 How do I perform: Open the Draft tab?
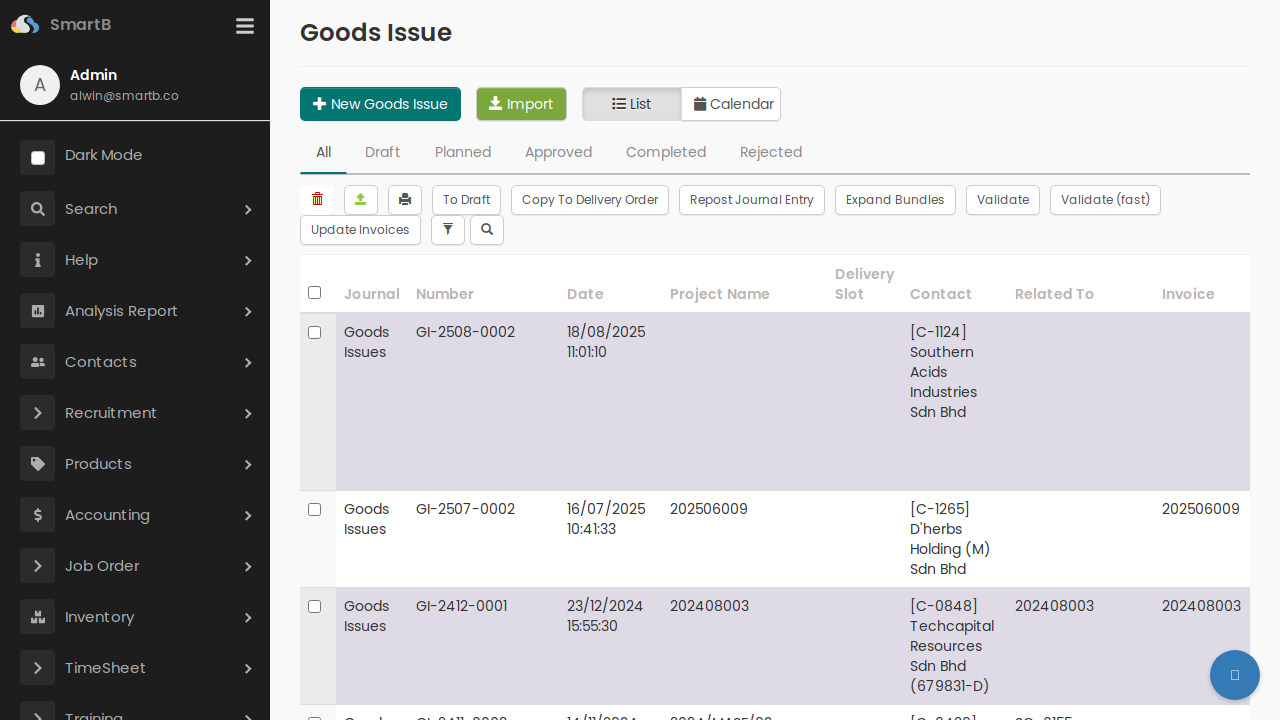382,152
